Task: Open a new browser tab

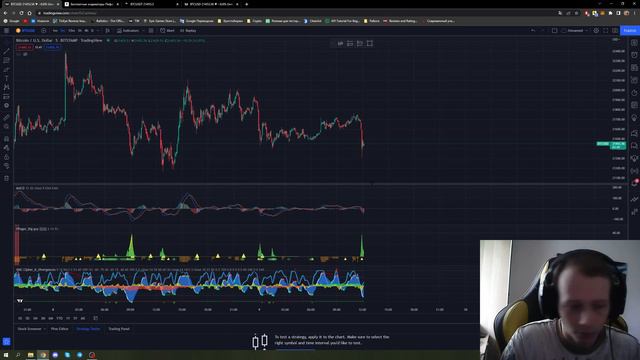Action: point(246,4)
